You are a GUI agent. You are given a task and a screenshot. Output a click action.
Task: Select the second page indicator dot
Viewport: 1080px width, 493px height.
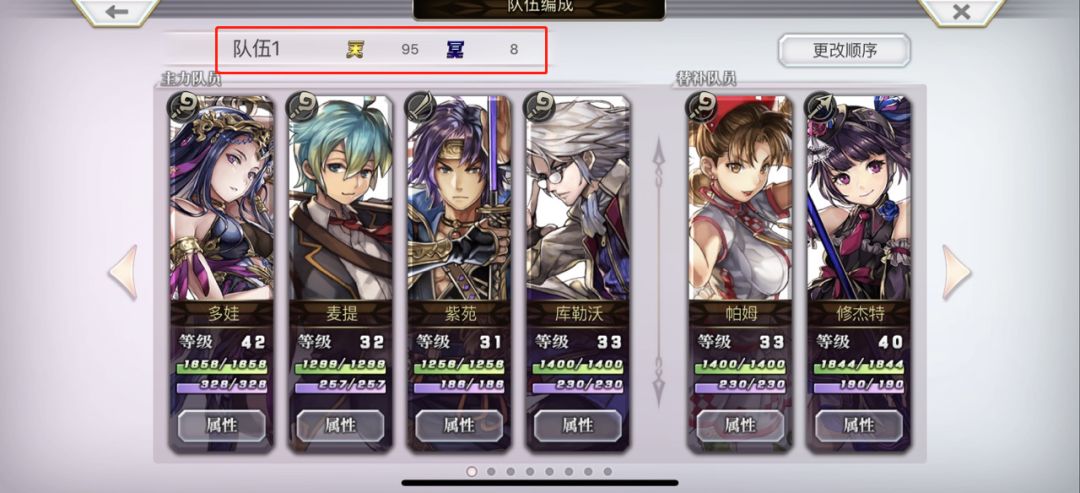tap(491, 472)
